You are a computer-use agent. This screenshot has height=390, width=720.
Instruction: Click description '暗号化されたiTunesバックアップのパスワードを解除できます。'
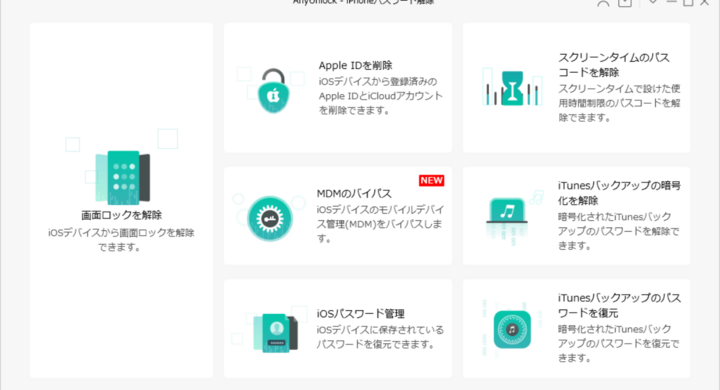619,231
